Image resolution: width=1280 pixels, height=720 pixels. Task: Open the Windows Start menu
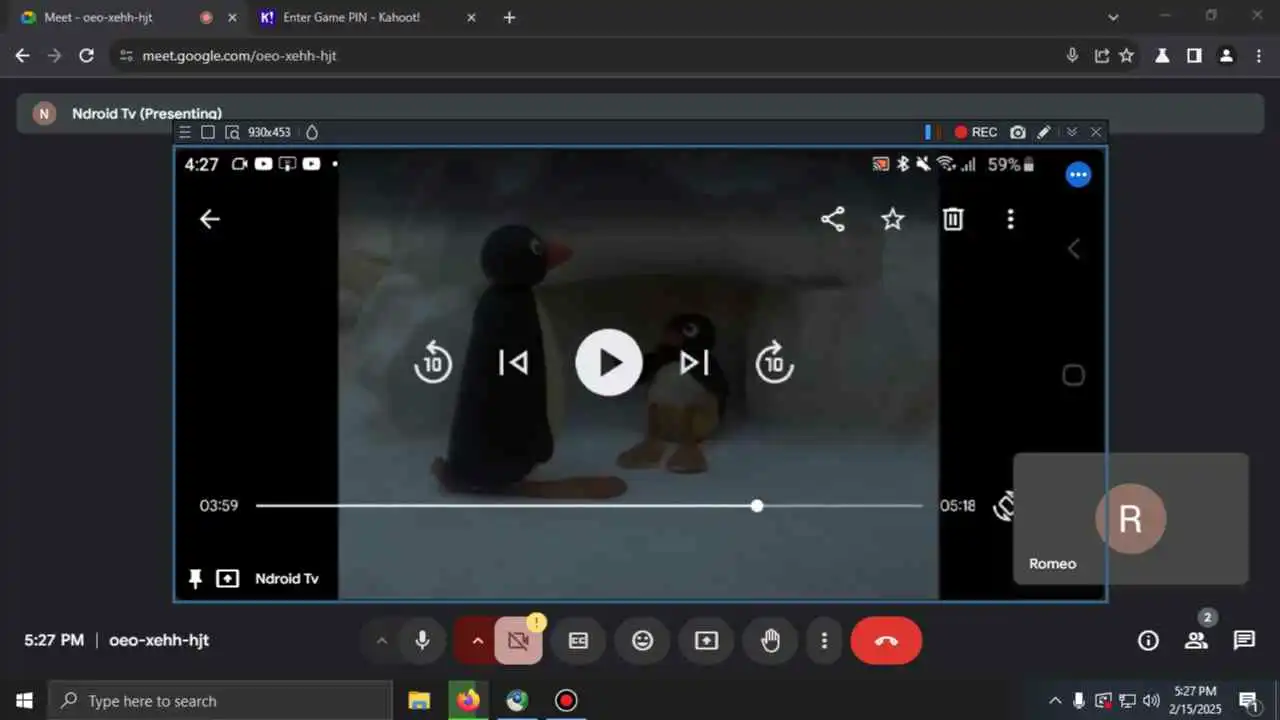pos(24,700)
